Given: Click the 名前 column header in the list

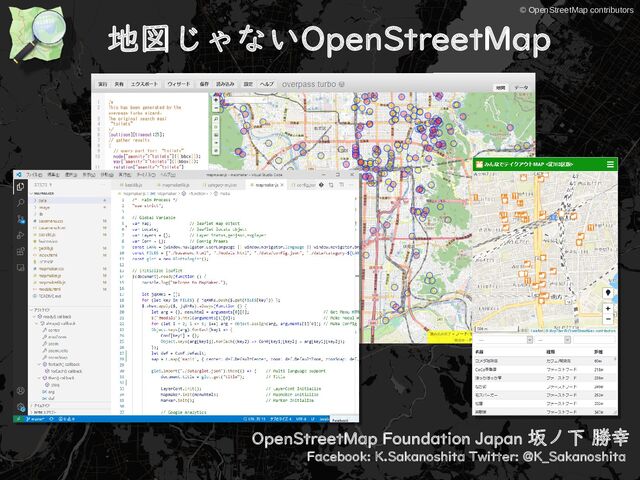Looking at the screenshot, I should tap(480, 352).
